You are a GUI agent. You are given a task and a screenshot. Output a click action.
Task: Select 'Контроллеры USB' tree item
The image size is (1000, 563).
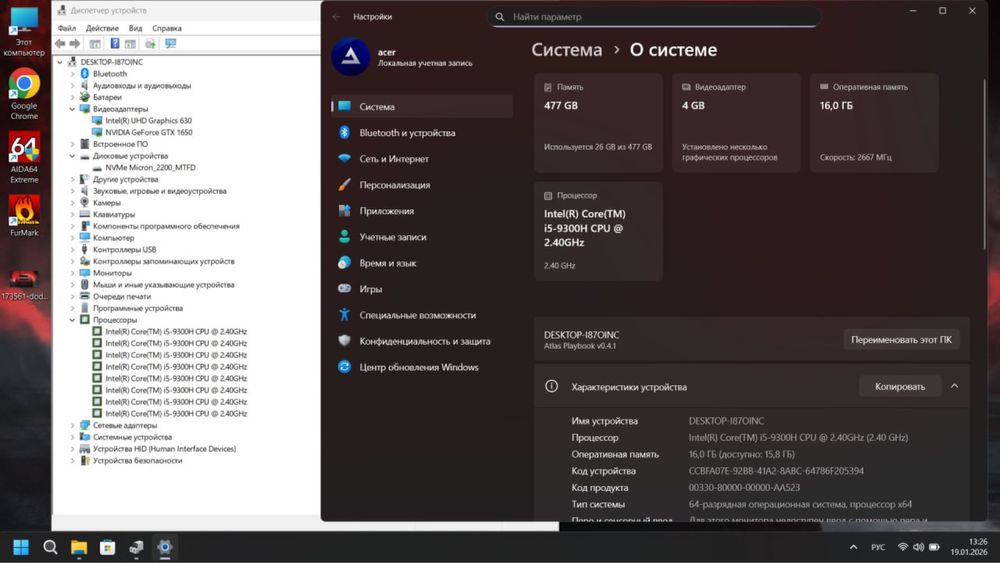124,249
